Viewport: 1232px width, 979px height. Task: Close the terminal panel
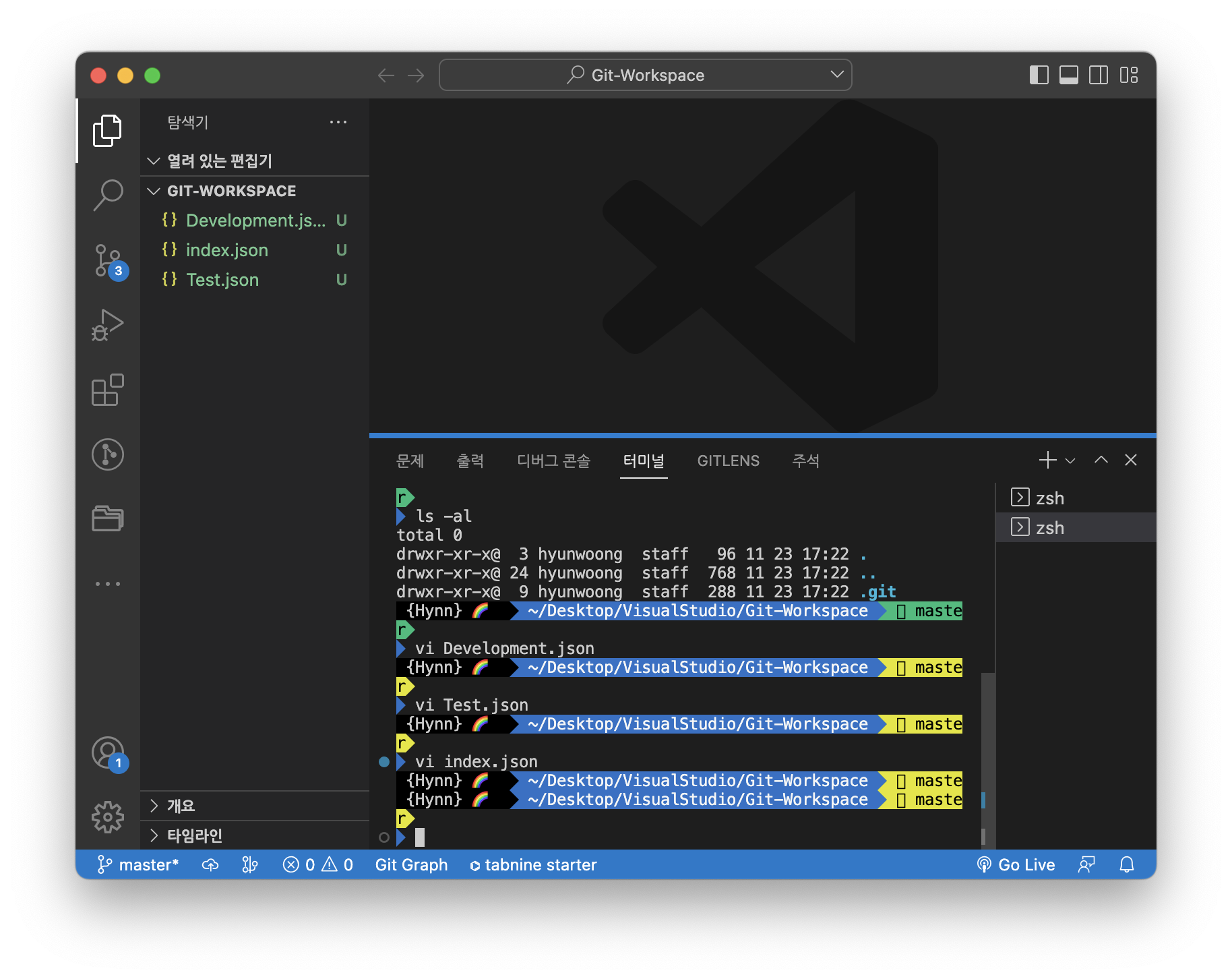point(1131,460)
